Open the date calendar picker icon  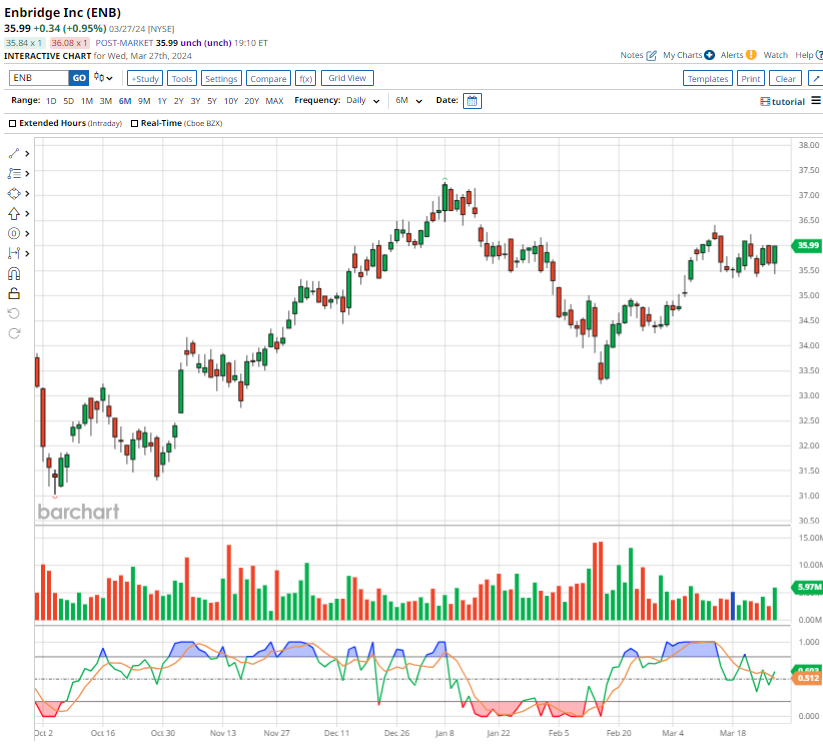pyautogui.click(x=472, y=101)
